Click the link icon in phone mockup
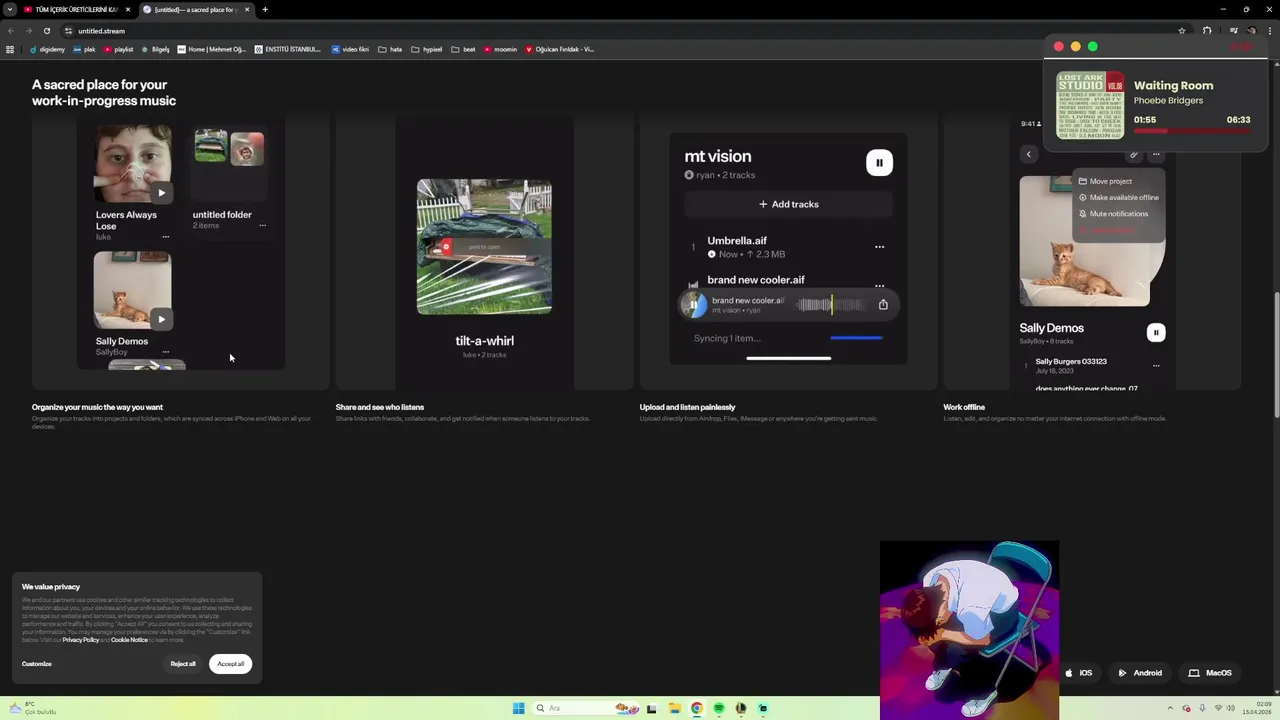This screenshot has height=720, width=1280. point(1133,154)
